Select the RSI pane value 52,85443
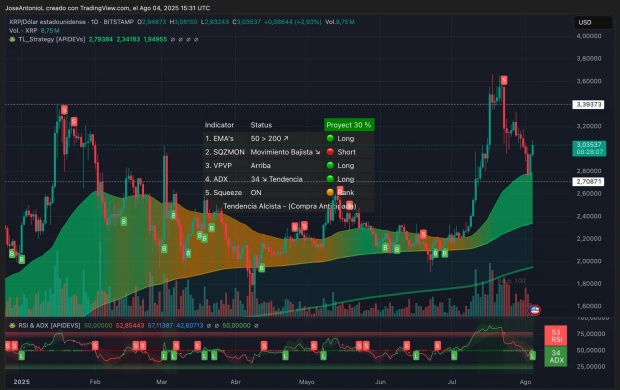This screenshot has height=390, width=620. pos(130,326)
